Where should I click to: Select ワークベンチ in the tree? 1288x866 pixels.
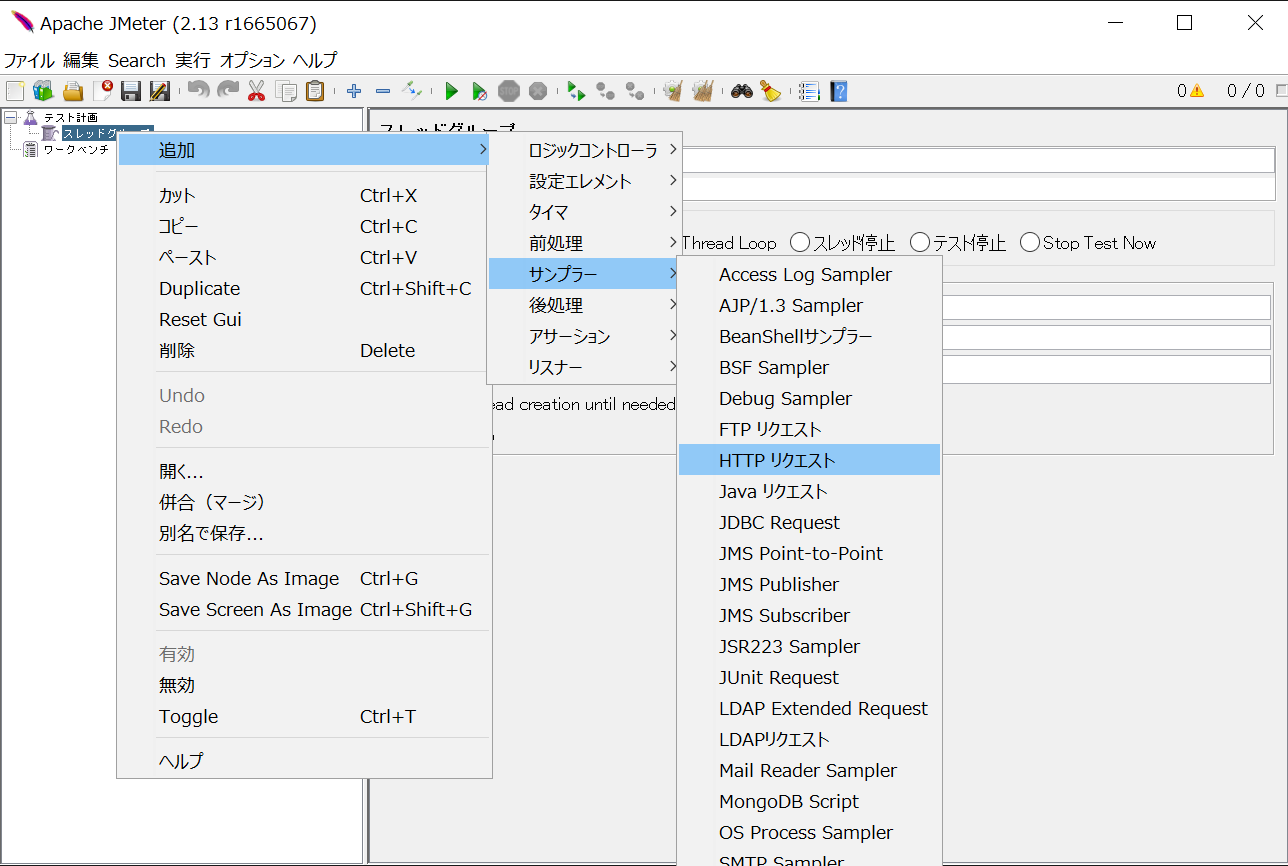(x=76, y=149)
